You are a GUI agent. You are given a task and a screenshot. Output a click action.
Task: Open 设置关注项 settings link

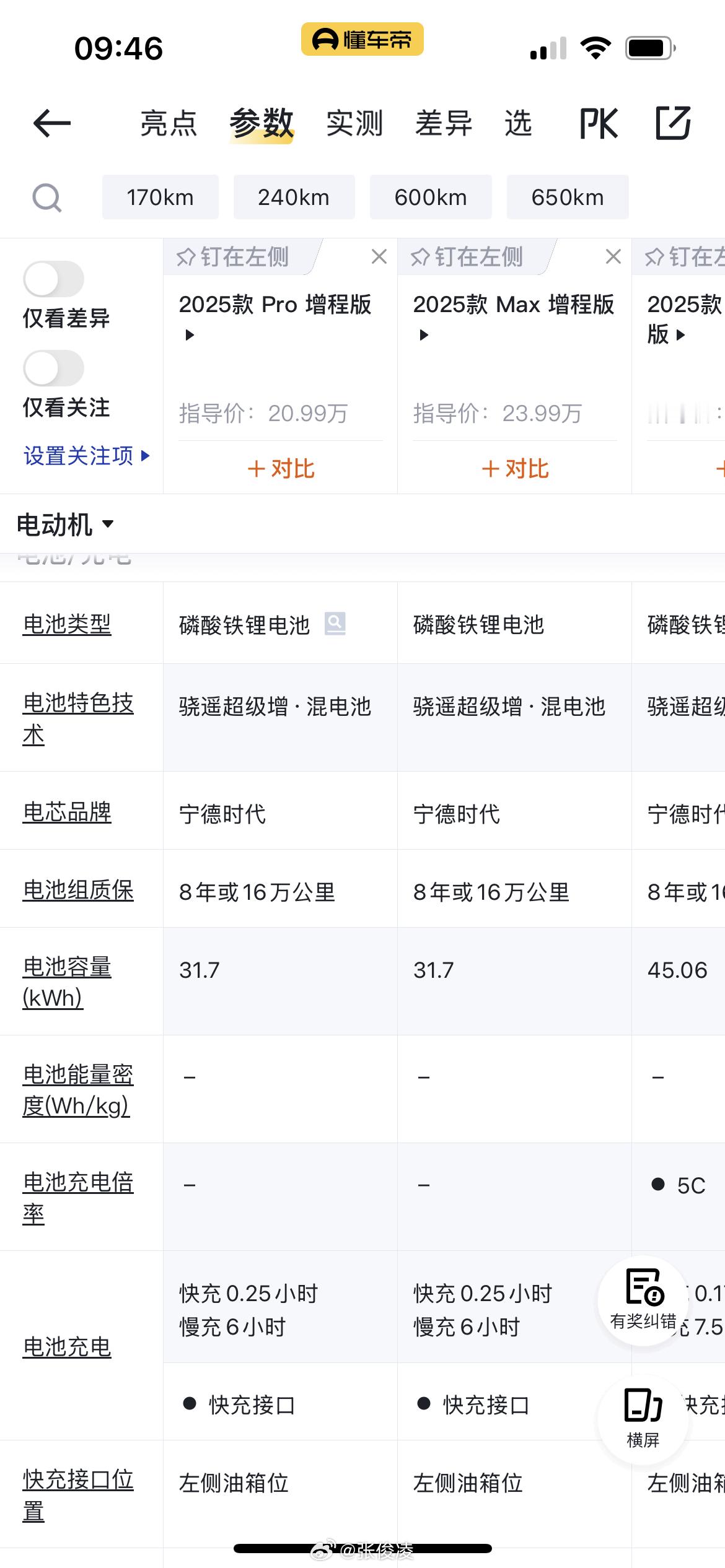coord(87,456)
